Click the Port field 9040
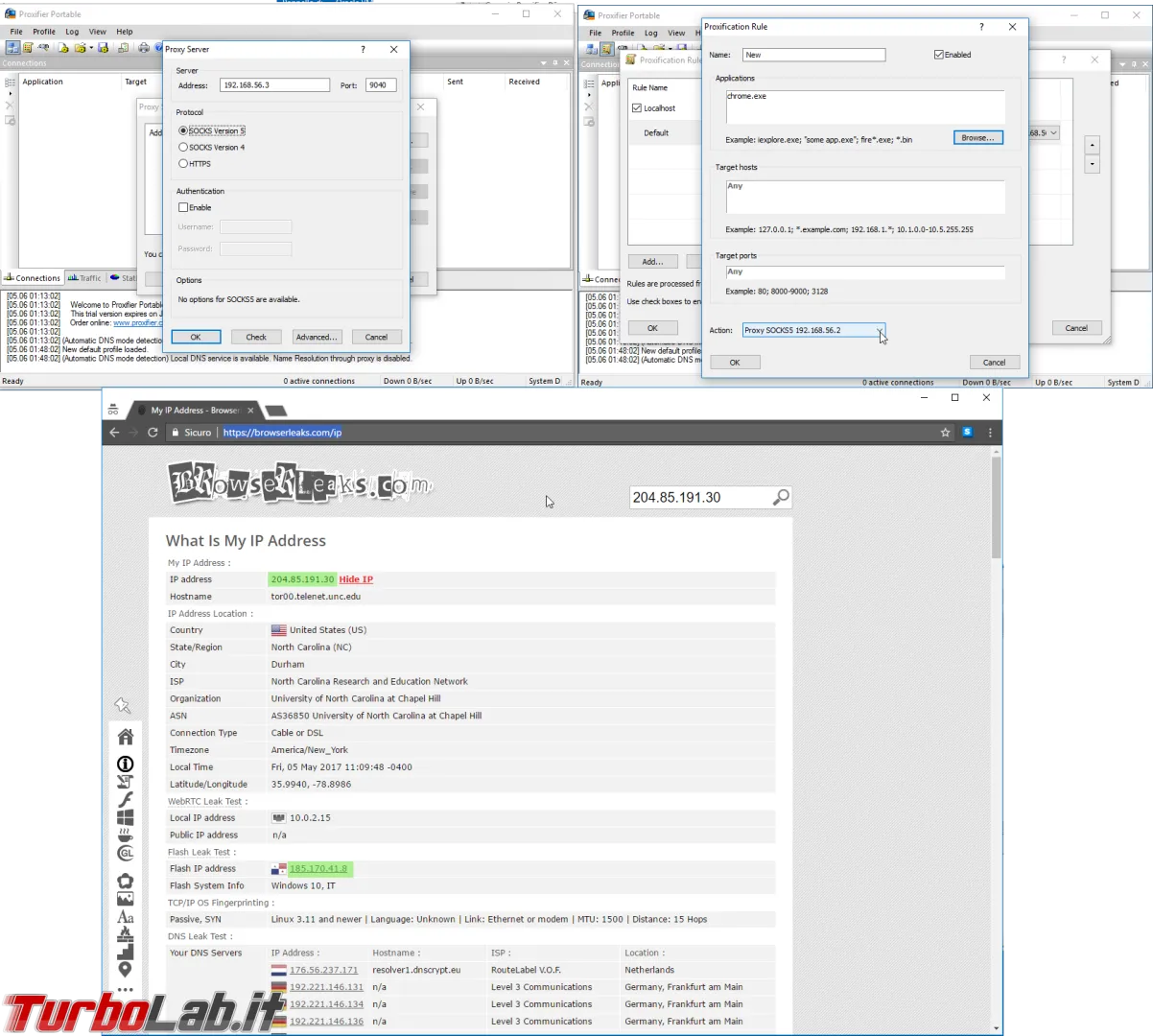1153x1036 pixels. coord(381,85)
